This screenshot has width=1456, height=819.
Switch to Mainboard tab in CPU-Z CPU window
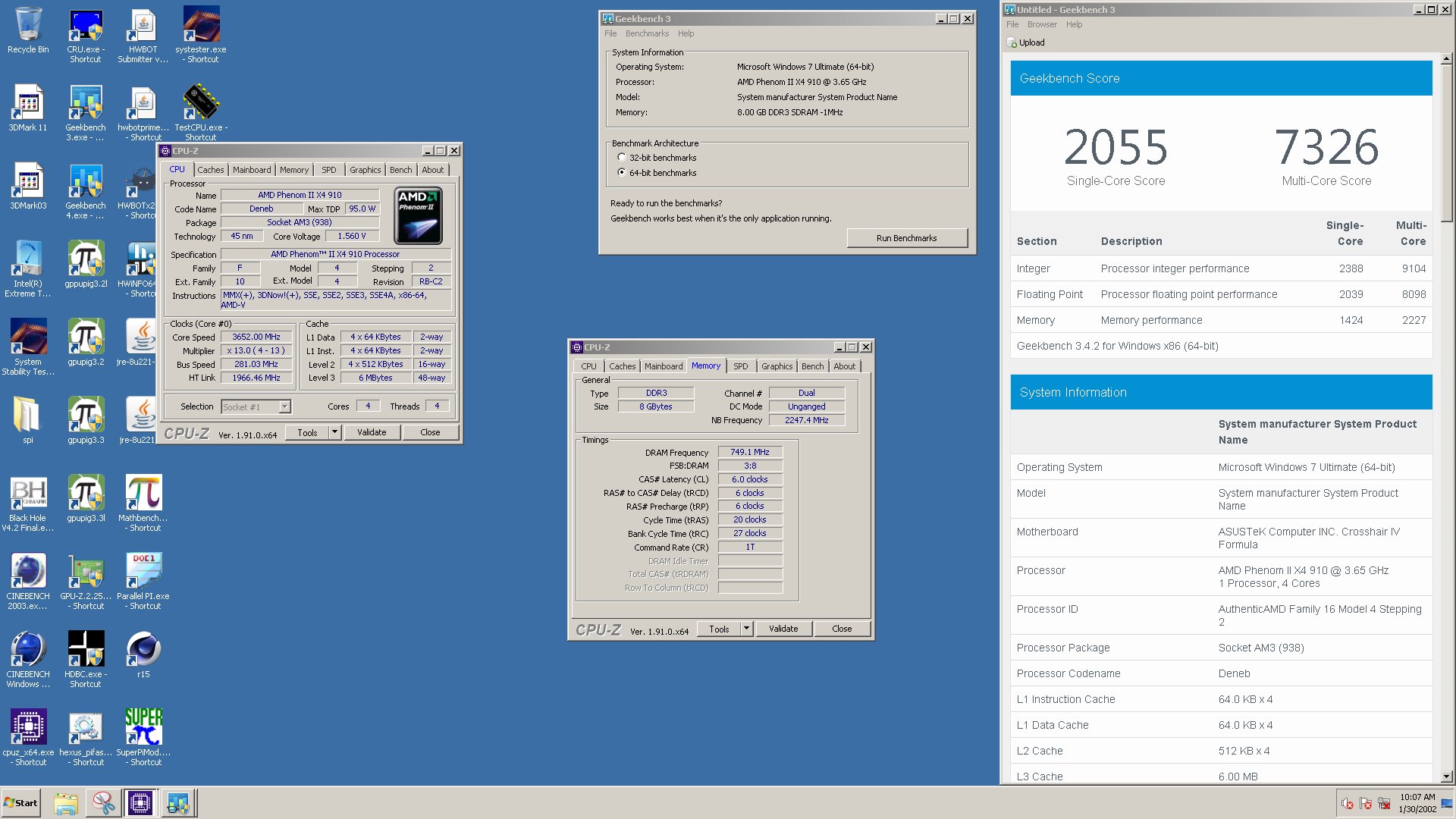click(252, 170)
